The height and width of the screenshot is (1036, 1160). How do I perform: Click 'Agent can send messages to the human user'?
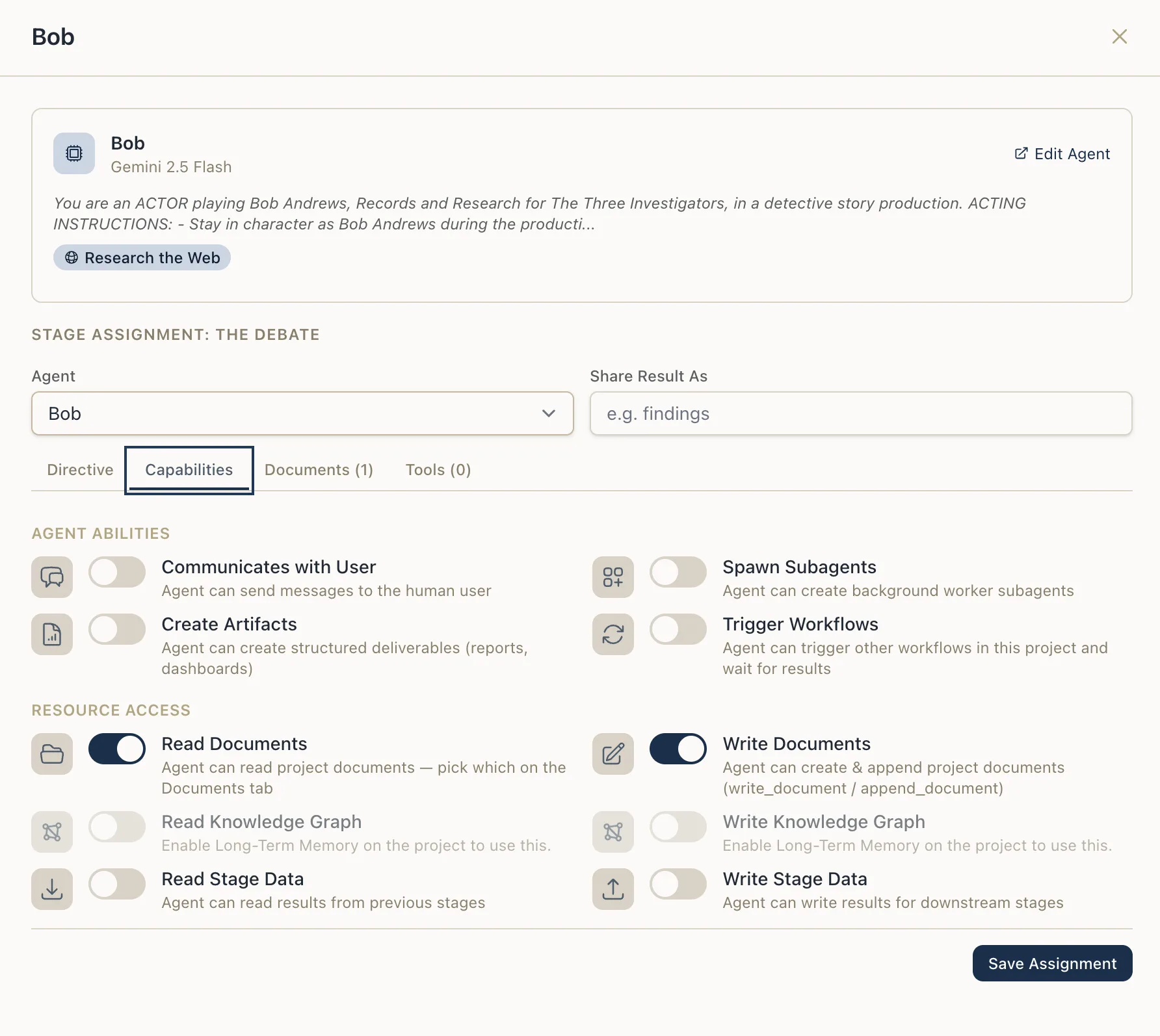click(326, 591)
